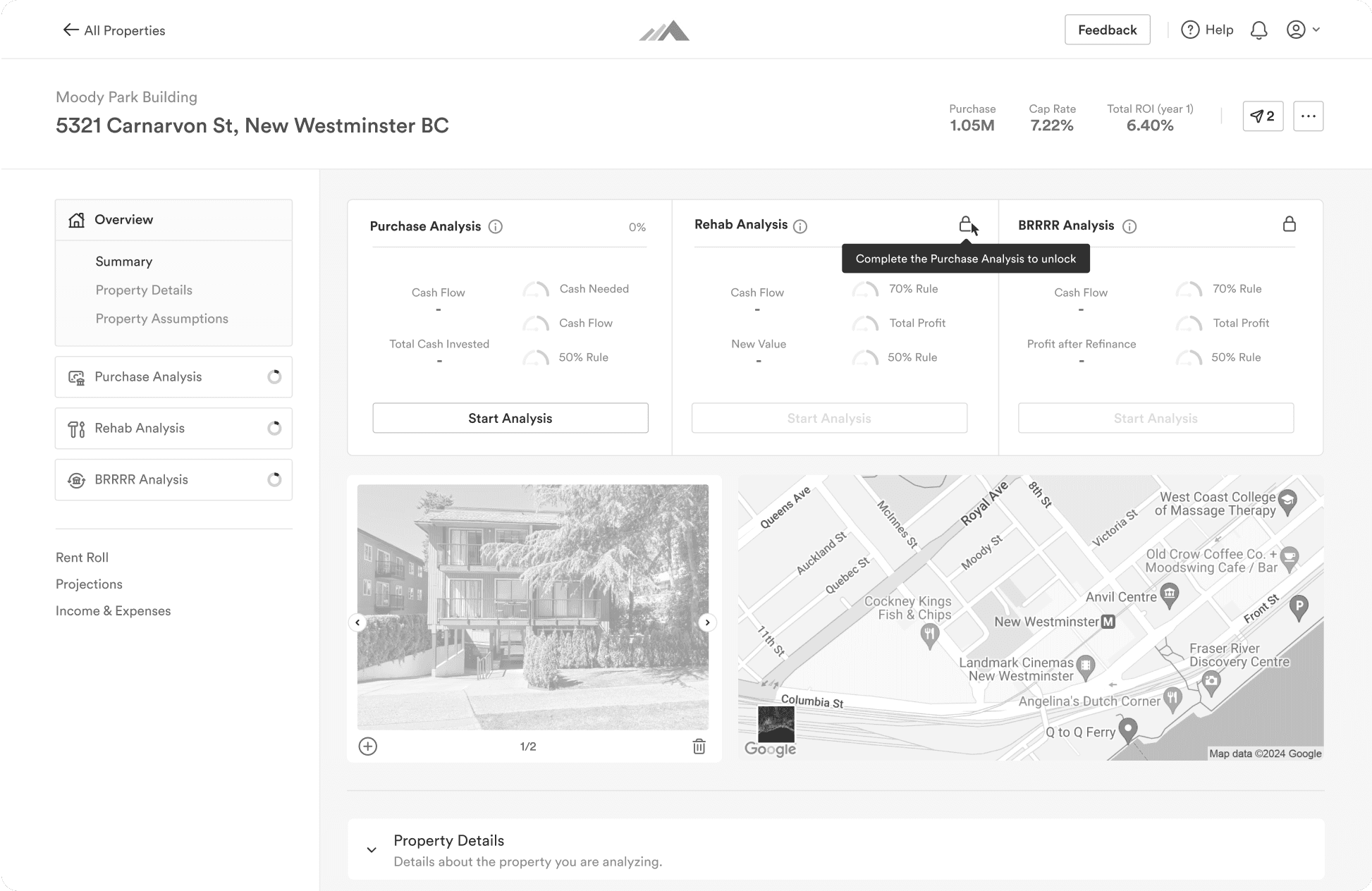1372x891 pixels.
Task: Click the satellite view thumbnail on the map
Action: 776,724
